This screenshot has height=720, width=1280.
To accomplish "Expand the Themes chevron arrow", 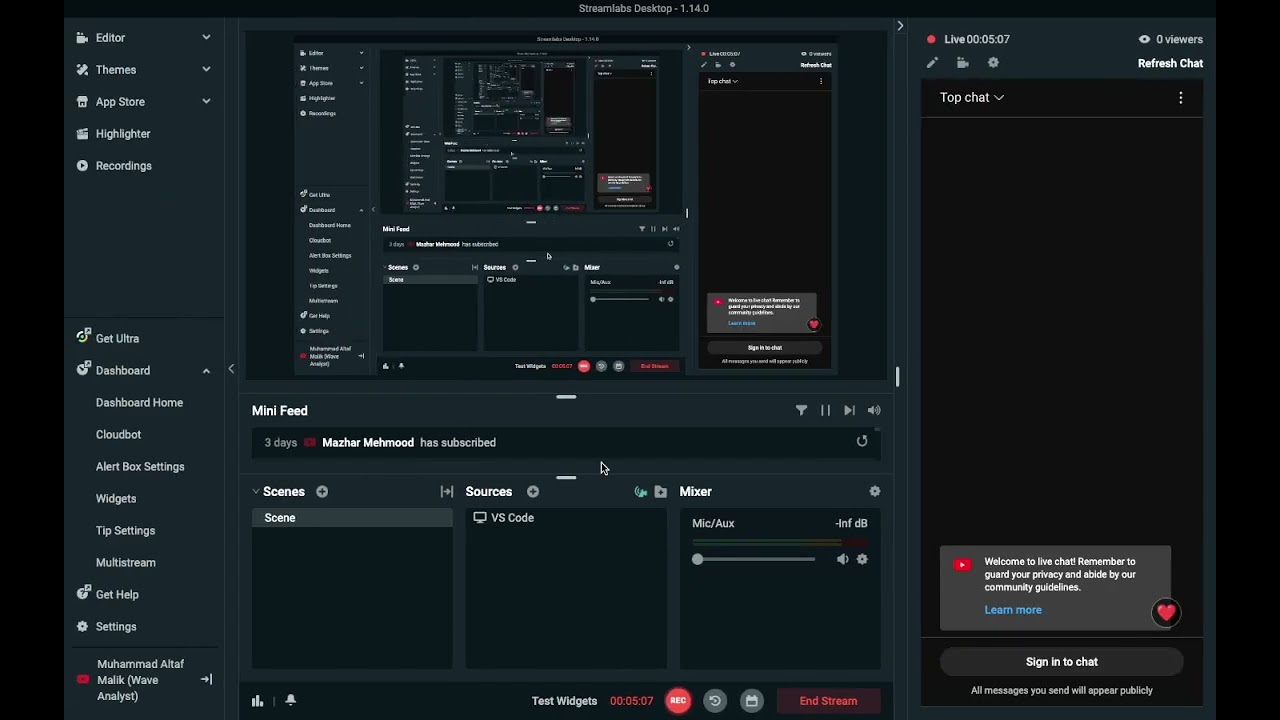I will click(x=206, y=70).
